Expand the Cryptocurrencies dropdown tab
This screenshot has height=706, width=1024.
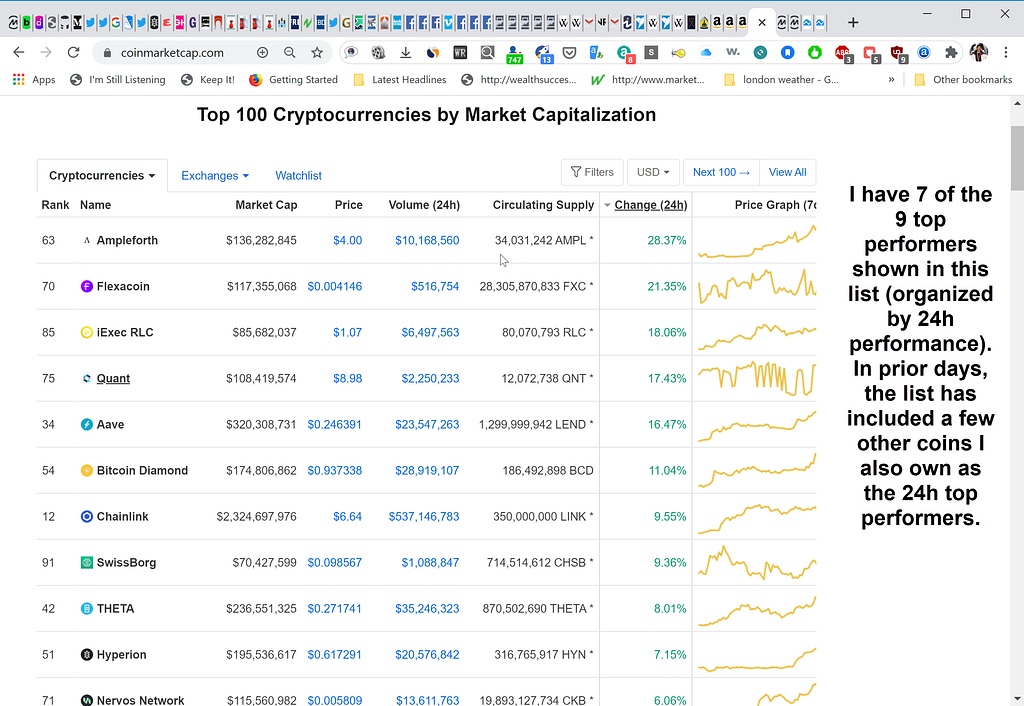pyautogui.click(x=102, y=176)
